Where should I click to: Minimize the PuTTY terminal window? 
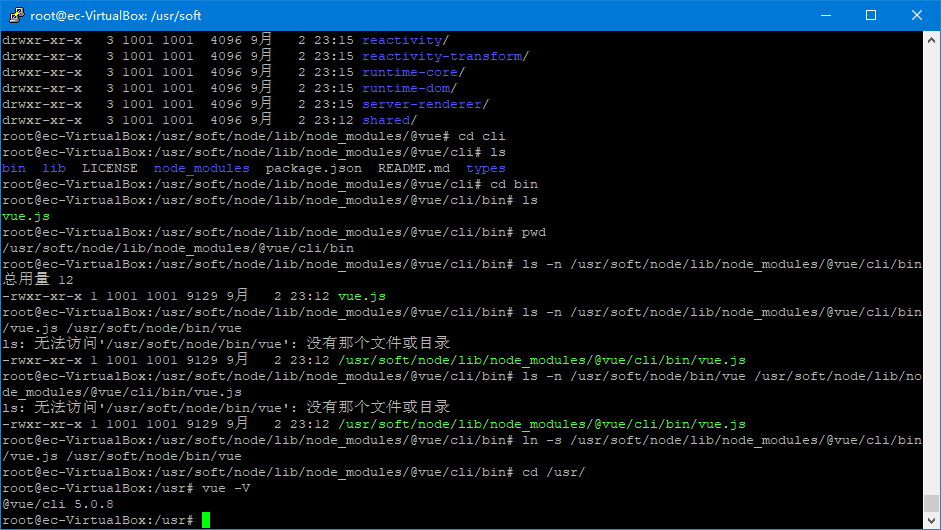click(x=826, y=15)
